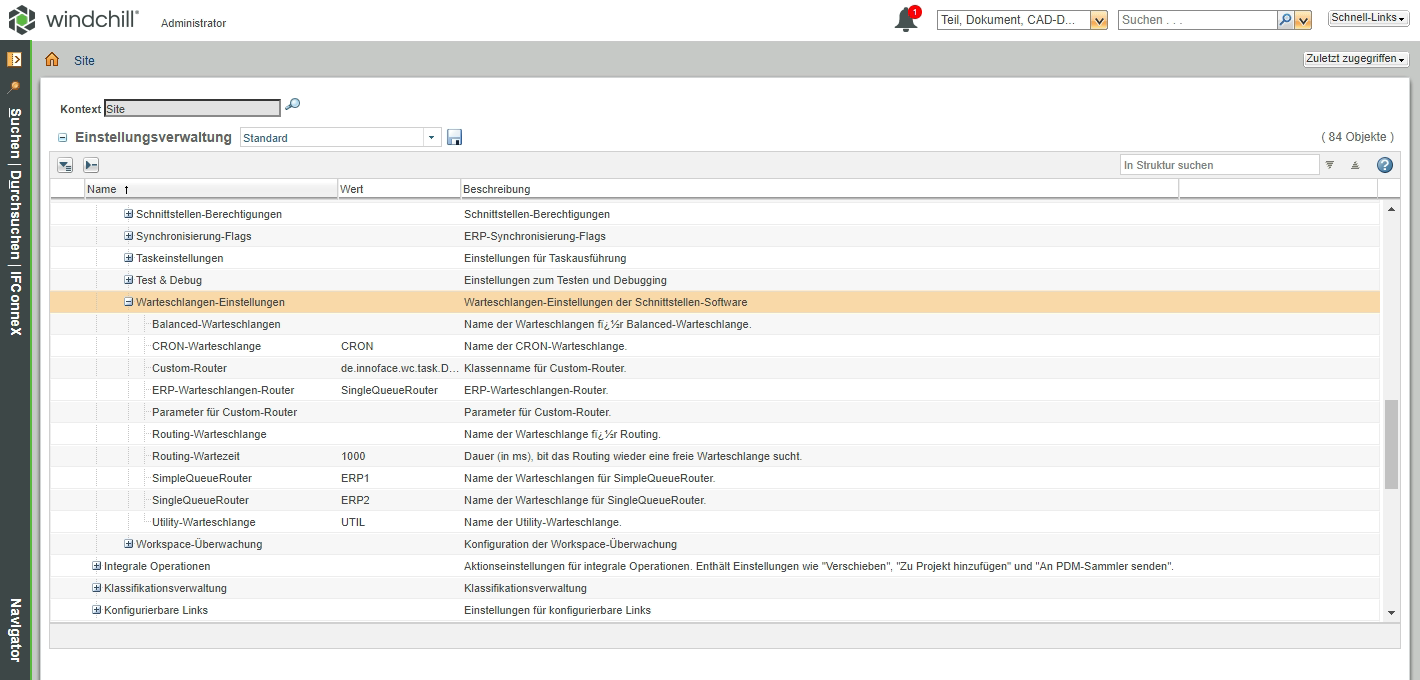Click the Kontext search magnifier icon
The image size is (1420, 680).
click(293, 105)
